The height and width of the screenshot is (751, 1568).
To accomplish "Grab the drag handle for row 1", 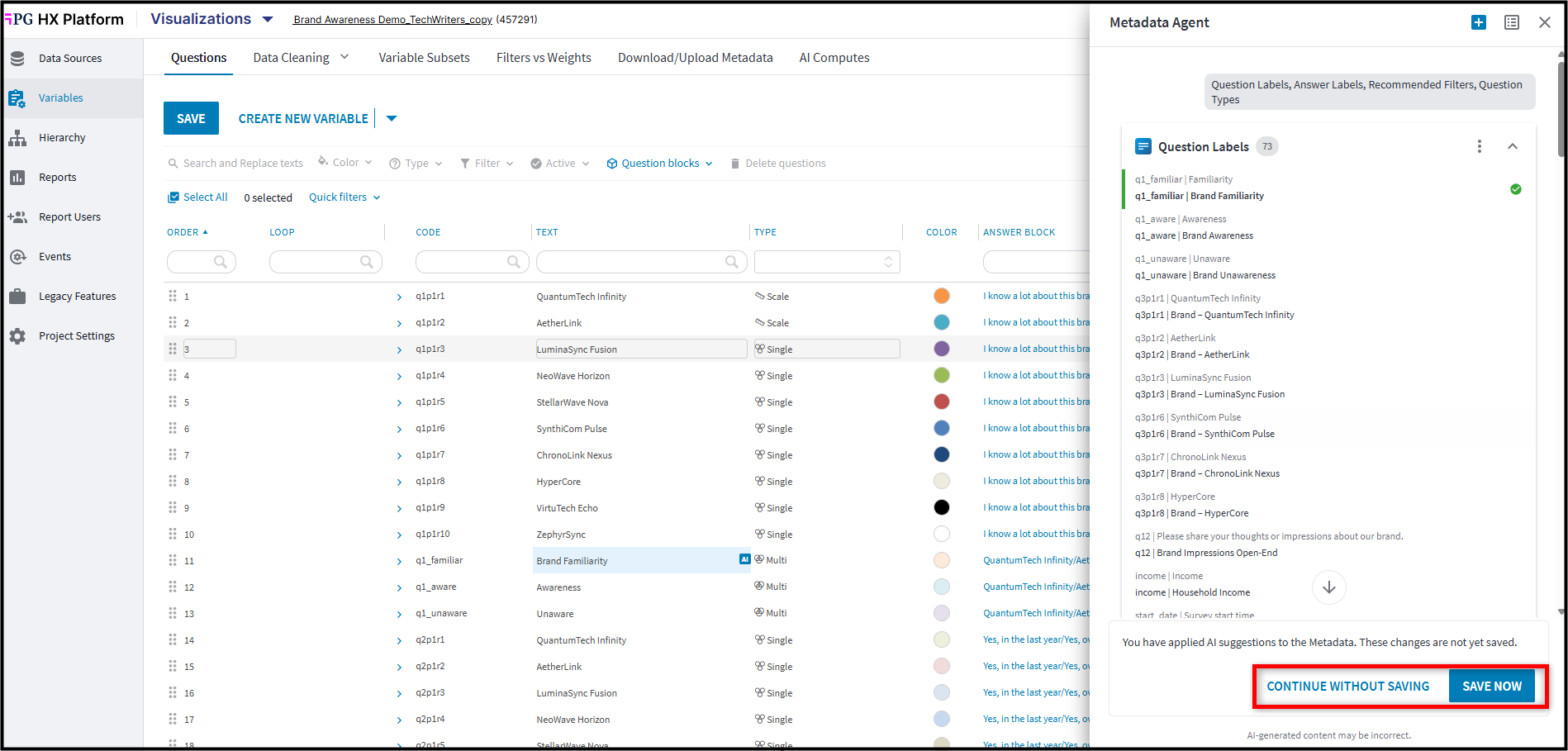I will pyautogui.click(x=173, y=296).
